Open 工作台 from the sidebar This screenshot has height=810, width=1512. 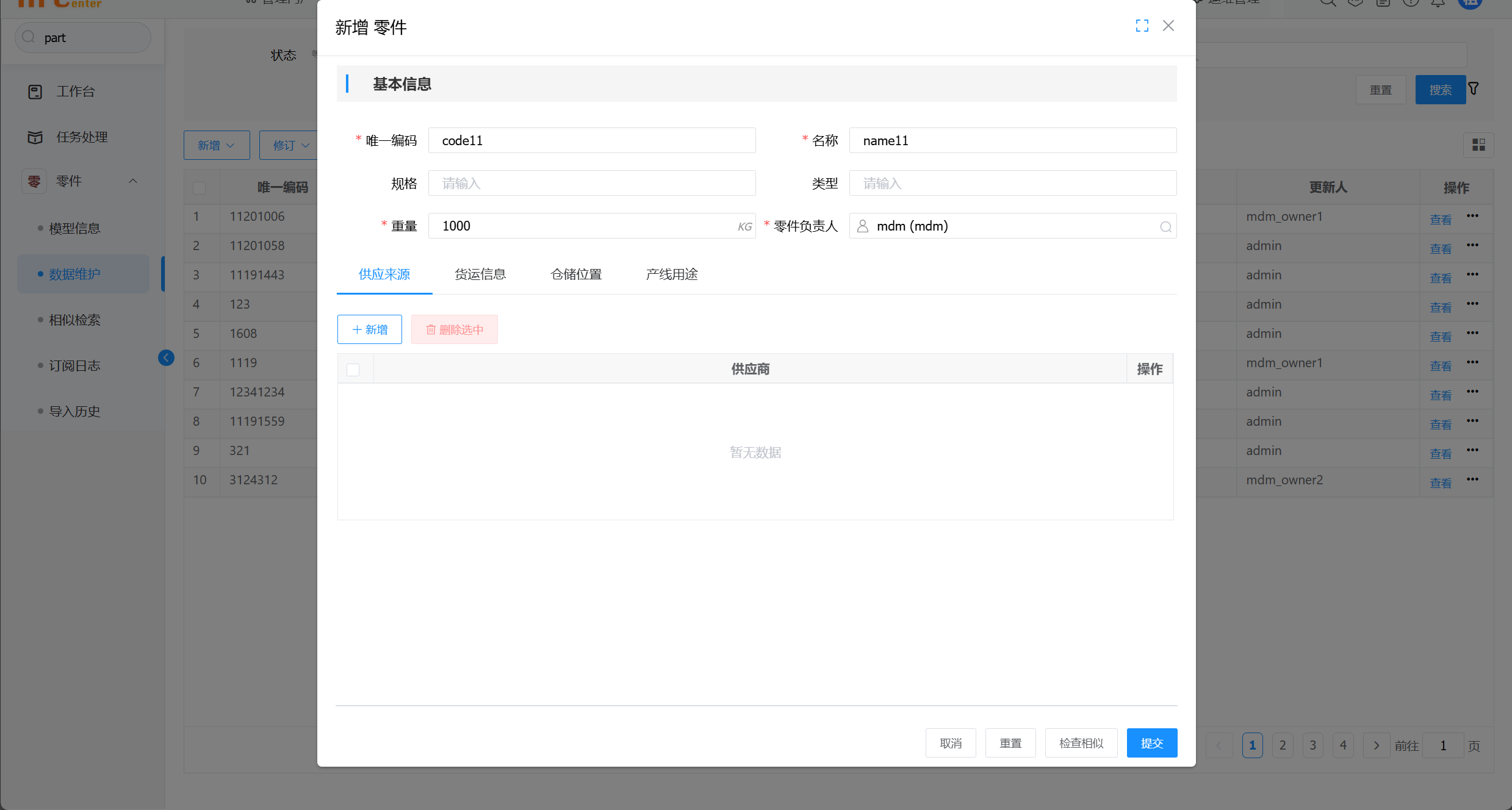tap(76, 91)
